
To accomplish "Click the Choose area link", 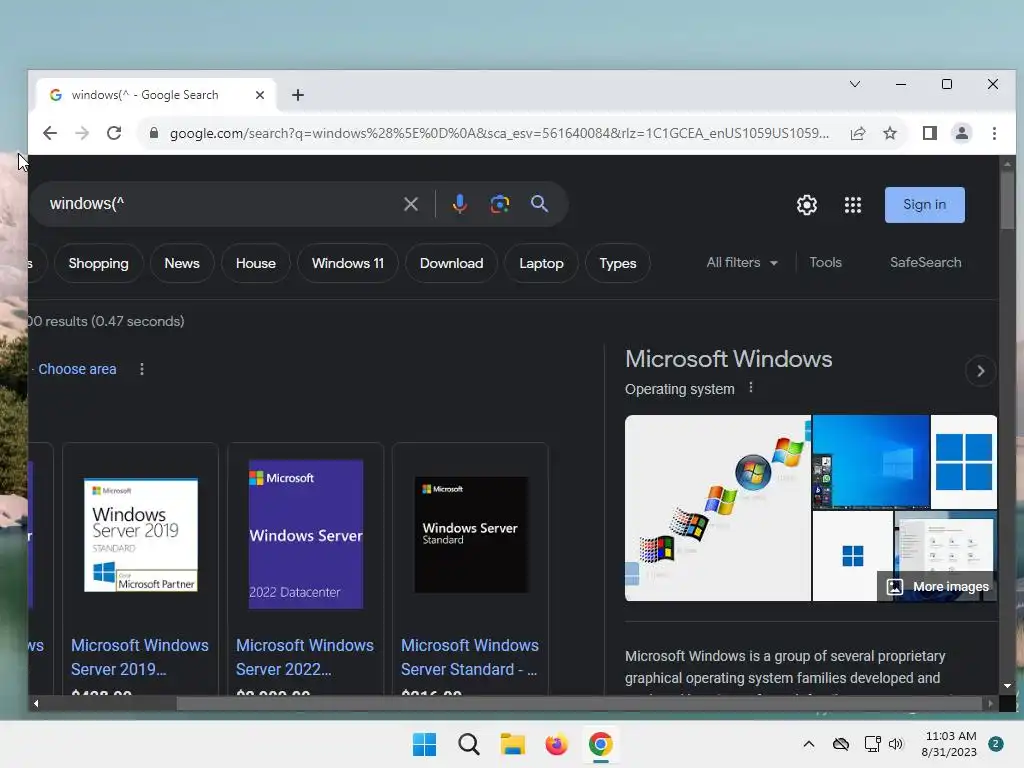I will (x=77, y=370).
